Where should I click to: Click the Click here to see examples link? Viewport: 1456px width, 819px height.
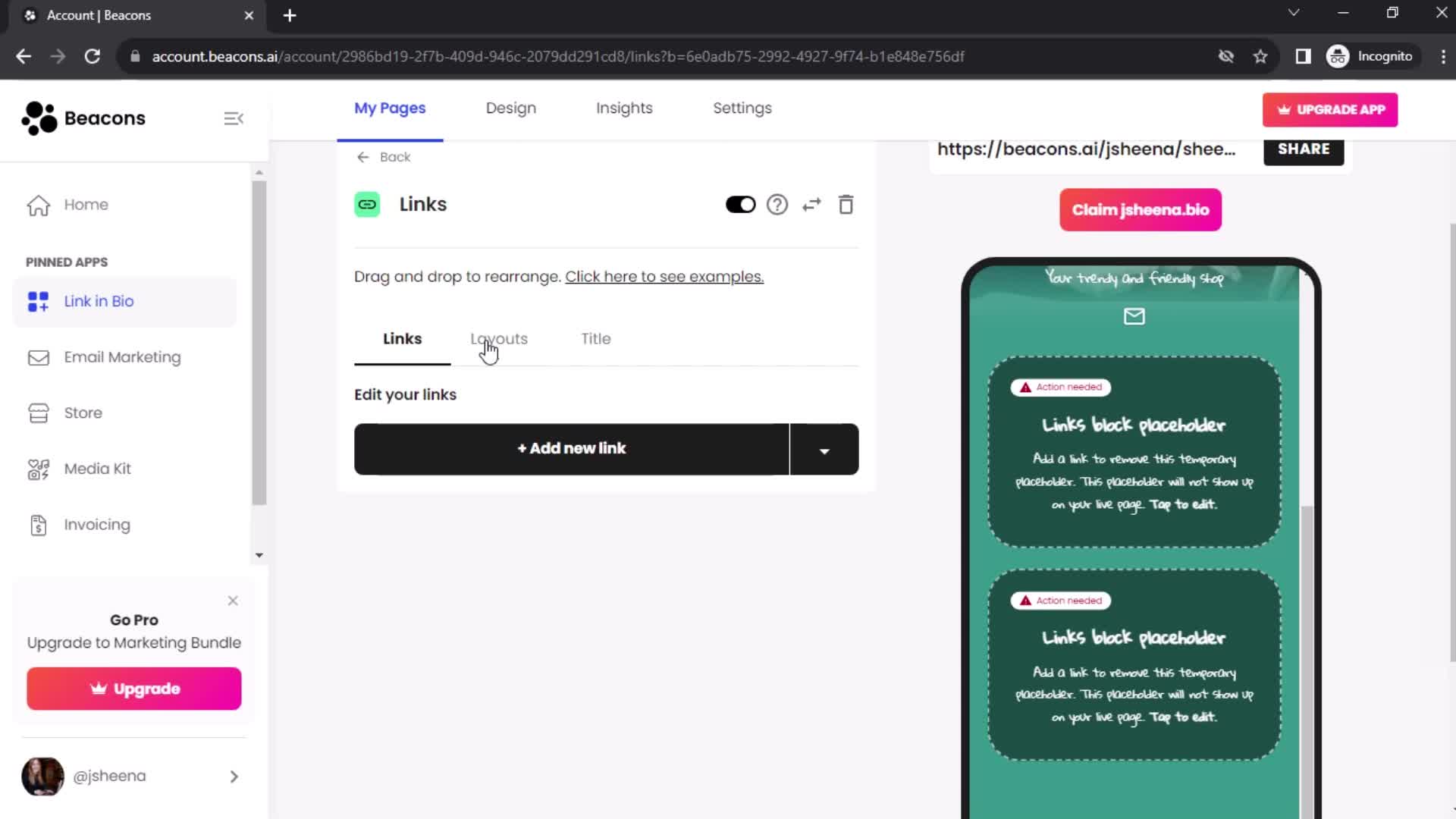664,276
